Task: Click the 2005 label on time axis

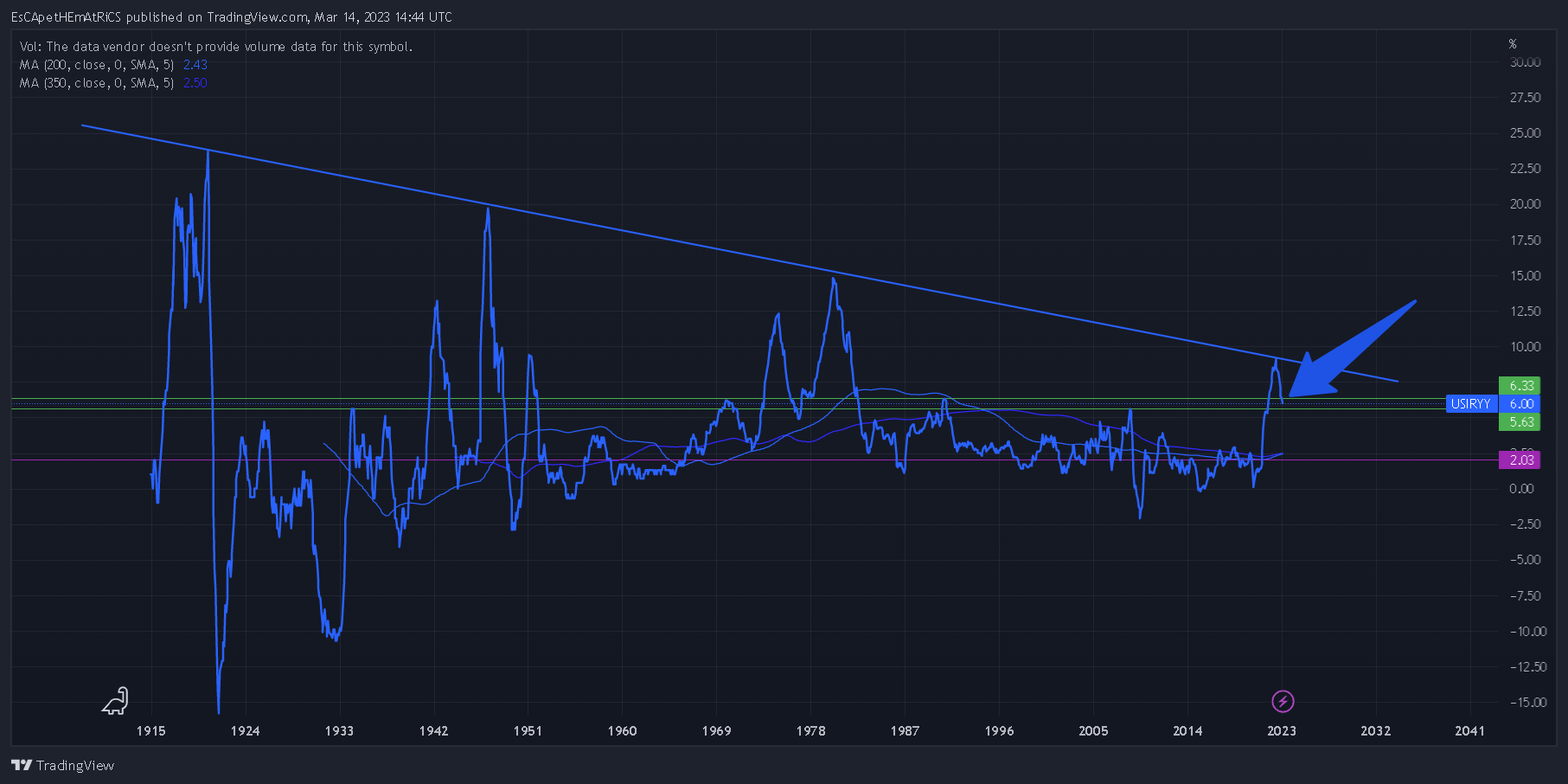Action: coord(1093,731)
